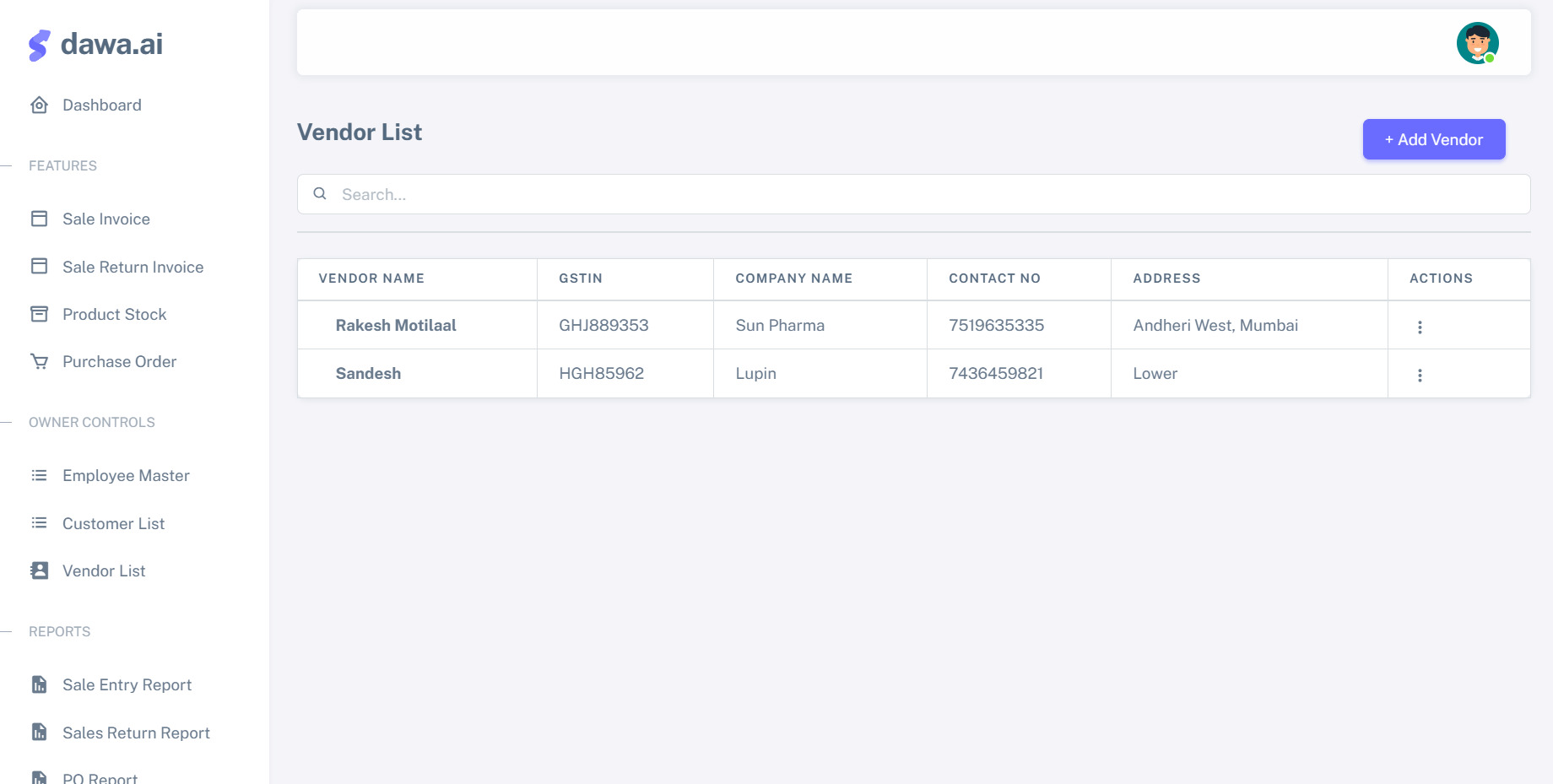
Task: Open Employee Master
Action: click(127, 475)
